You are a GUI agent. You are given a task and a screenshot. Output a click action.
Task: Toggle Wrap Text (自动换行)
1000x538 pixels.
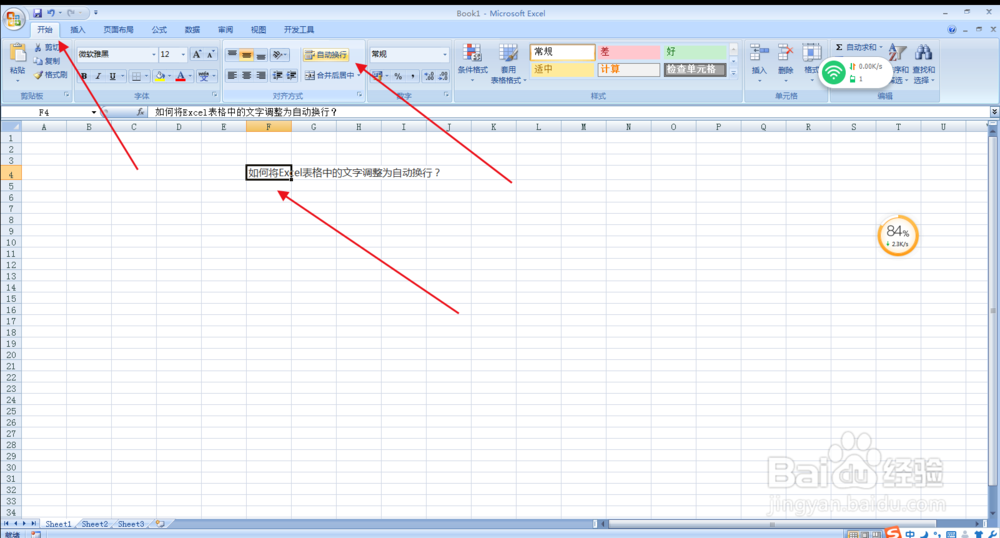326,55
